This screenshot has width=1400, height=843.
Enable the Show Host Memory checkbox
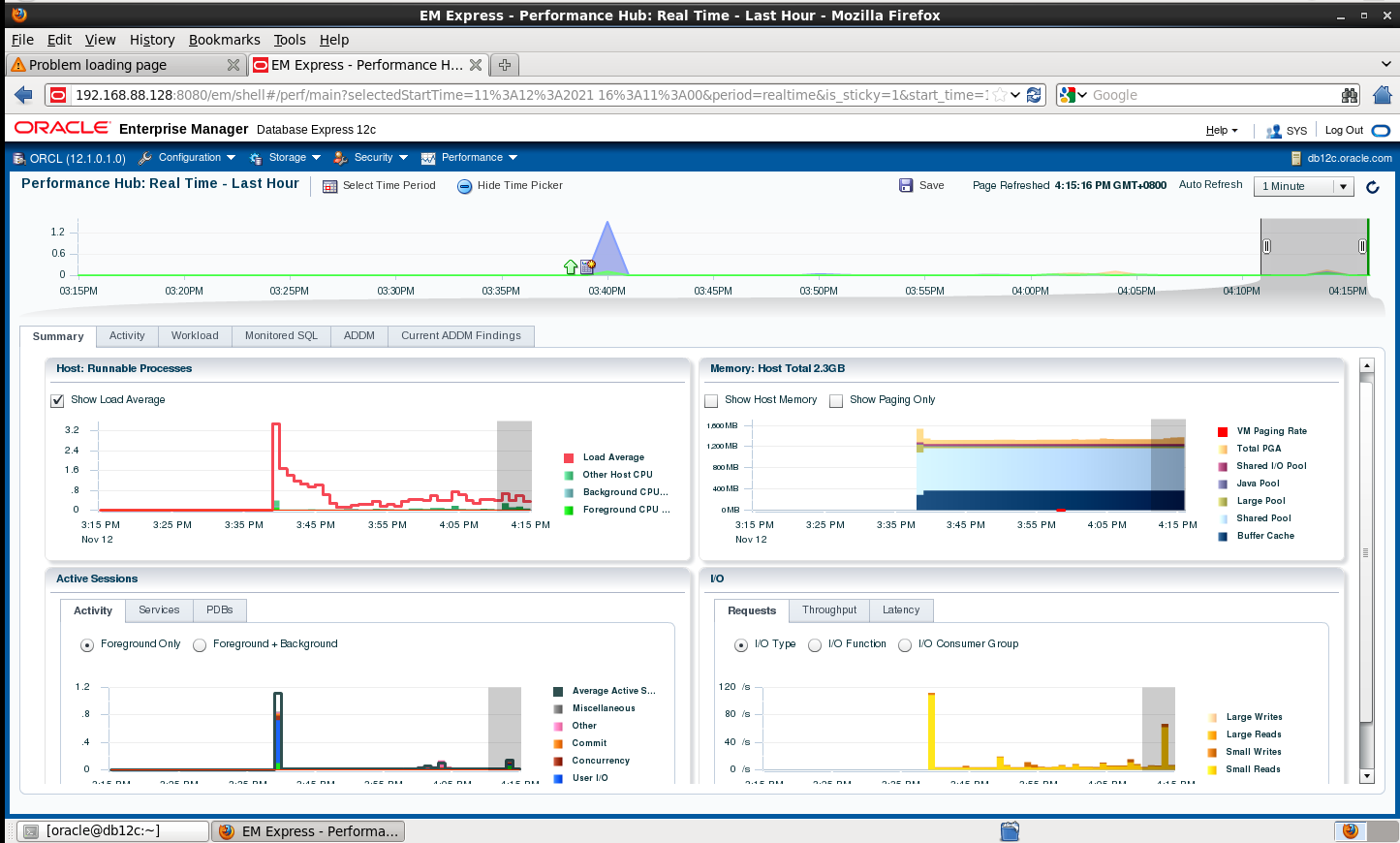pyautogui.click(x=711, y=400)
